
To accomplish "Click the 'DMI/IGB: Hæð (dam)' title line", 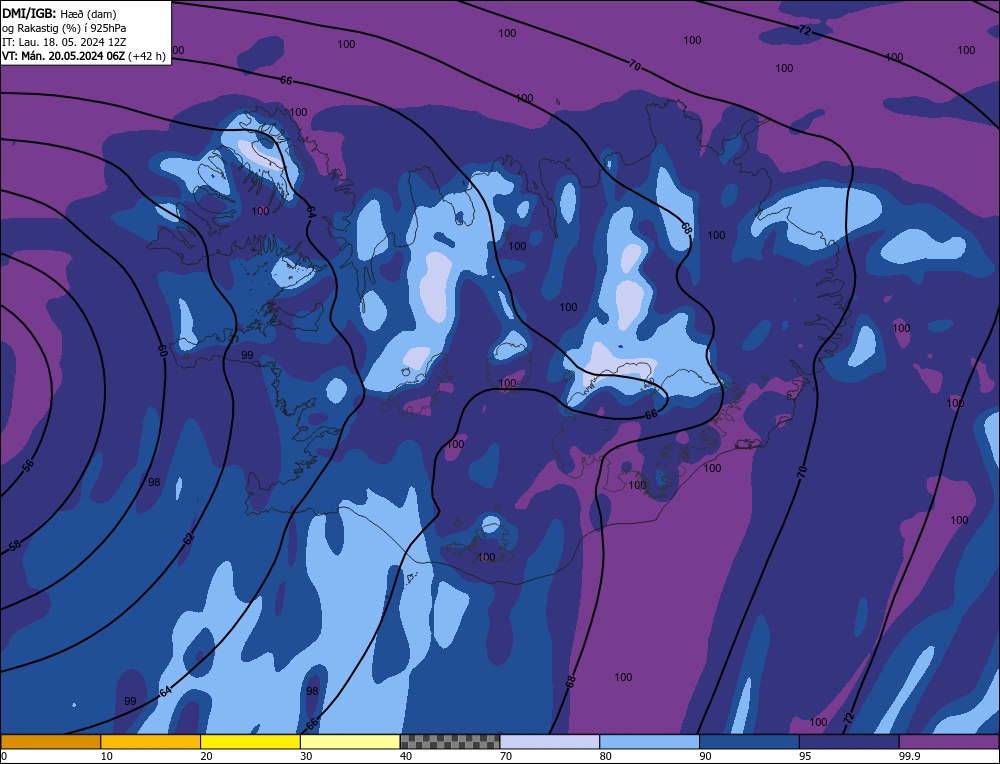I will [x=59, y=13].
